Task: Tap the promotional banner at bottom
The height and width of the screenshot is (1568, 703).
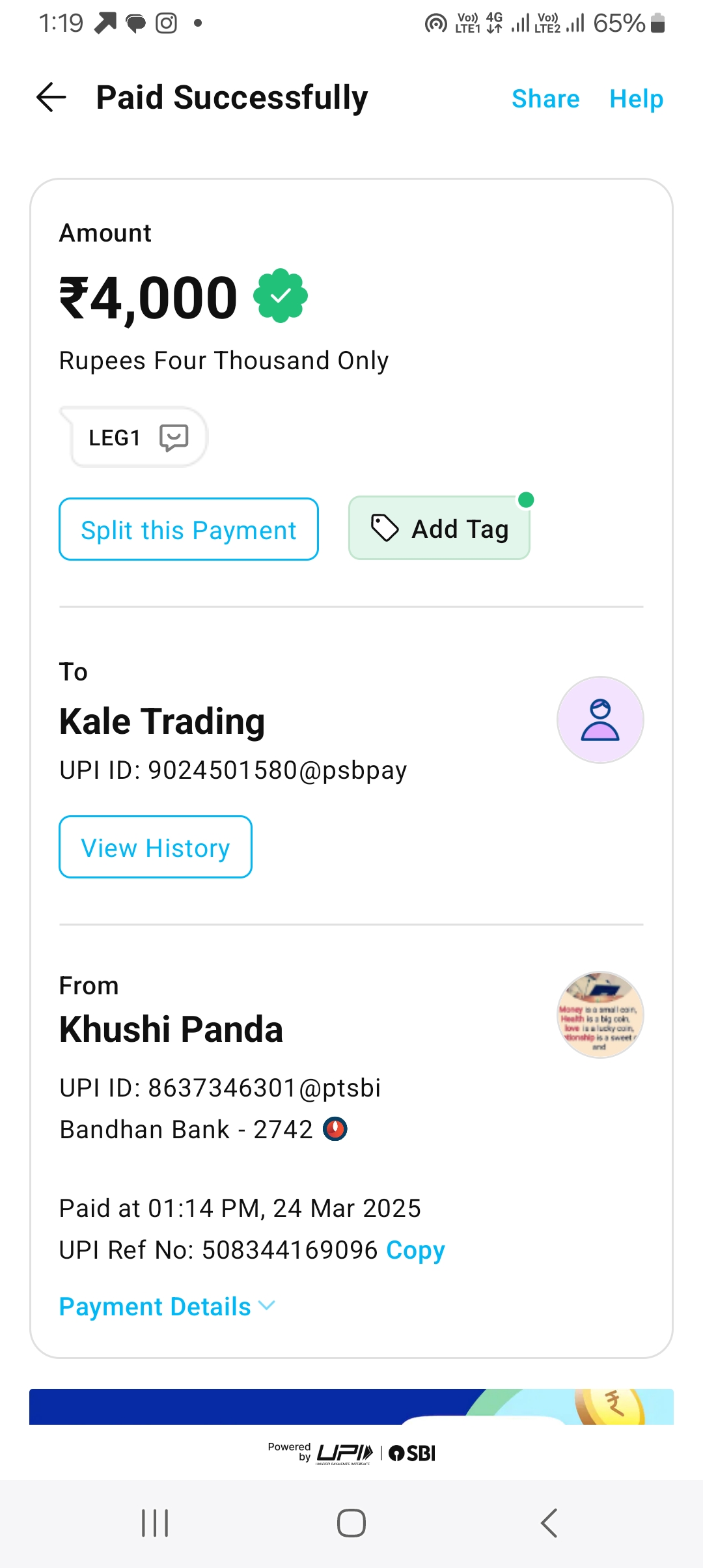Action: pos(351,1407)
